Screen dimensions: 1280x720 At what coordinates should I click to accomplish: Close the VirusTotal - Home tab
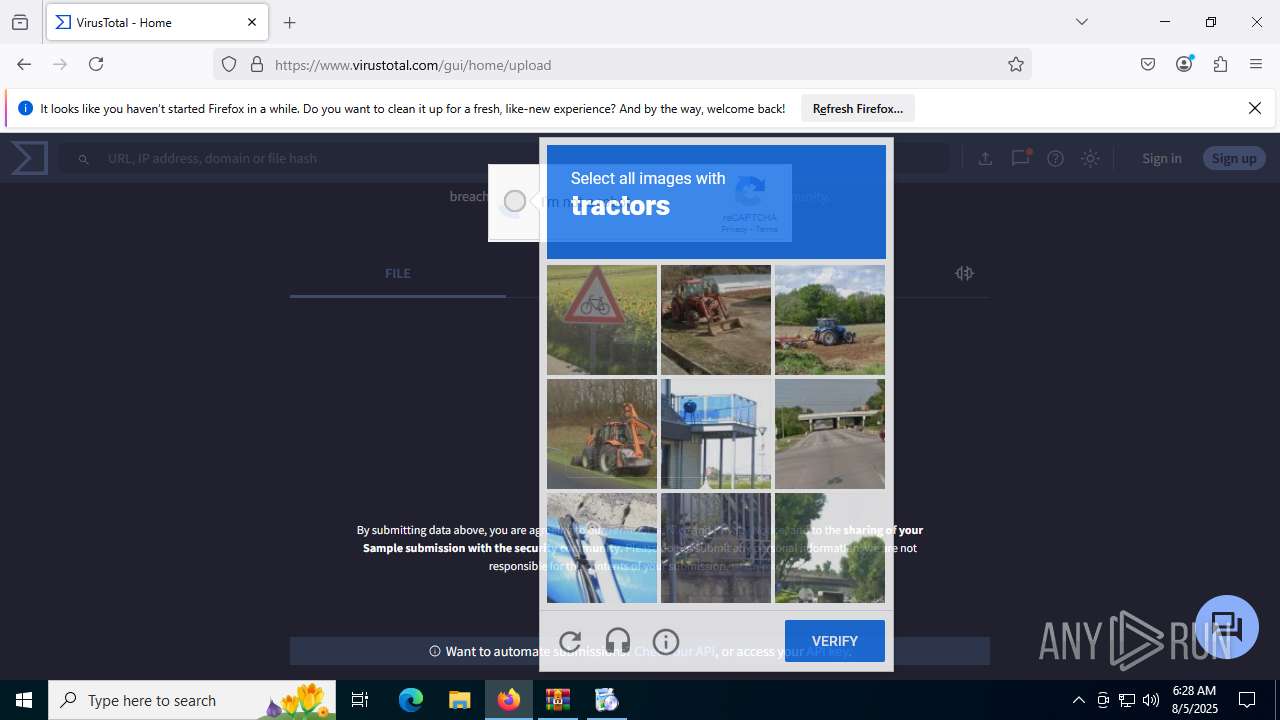252,22
